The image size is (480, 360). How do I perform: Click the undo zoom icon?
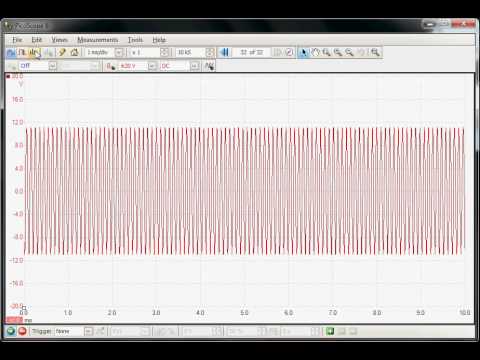[x=361, y=52]
